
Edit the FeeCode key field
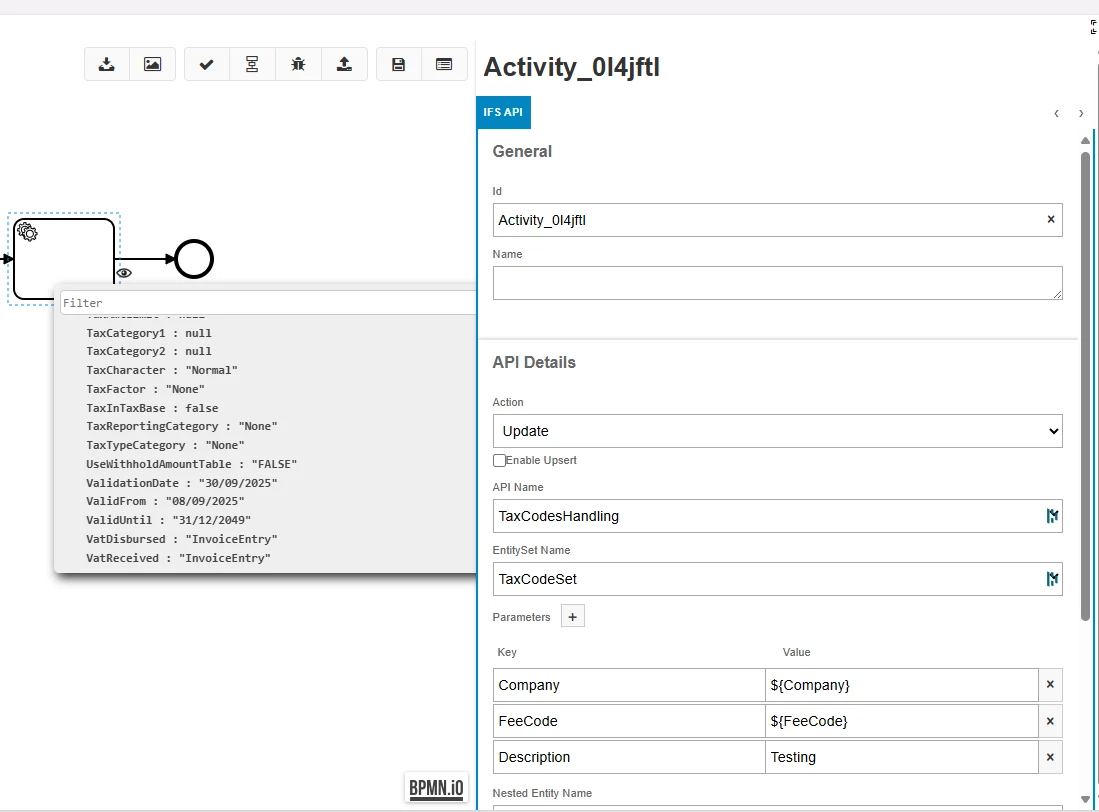coord(629,721)
